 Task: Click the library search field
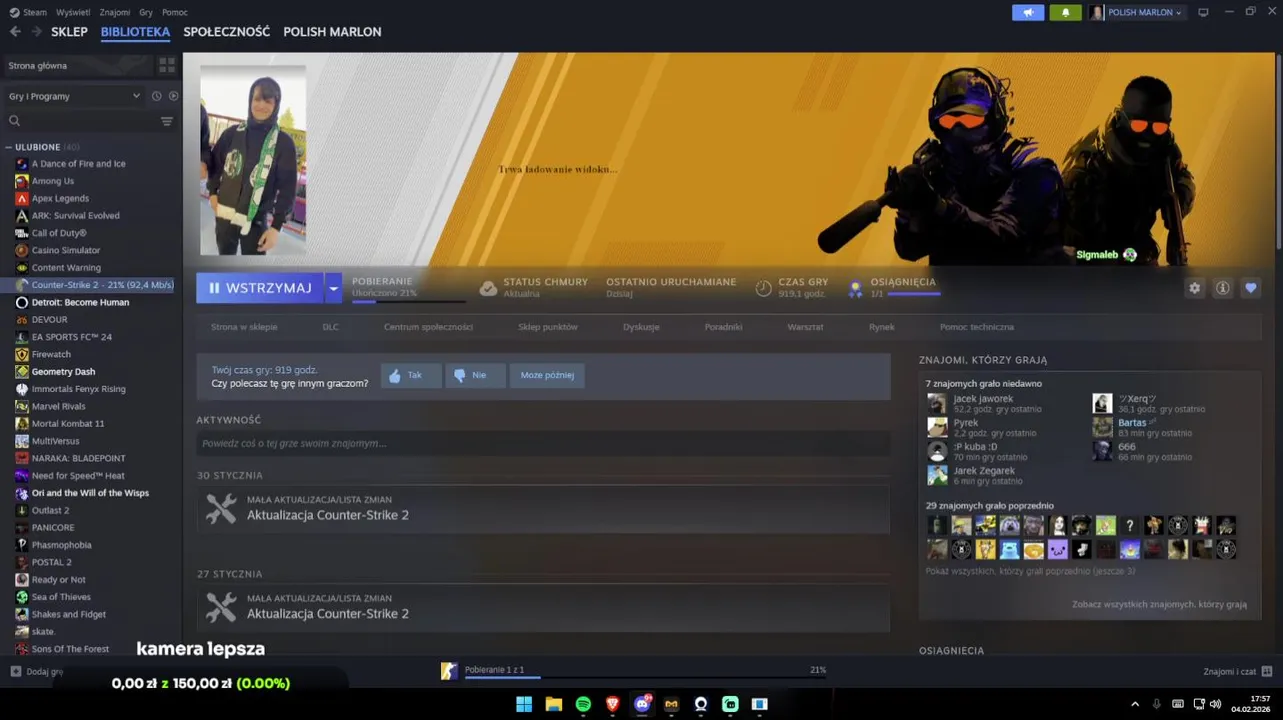coord(80,121)
